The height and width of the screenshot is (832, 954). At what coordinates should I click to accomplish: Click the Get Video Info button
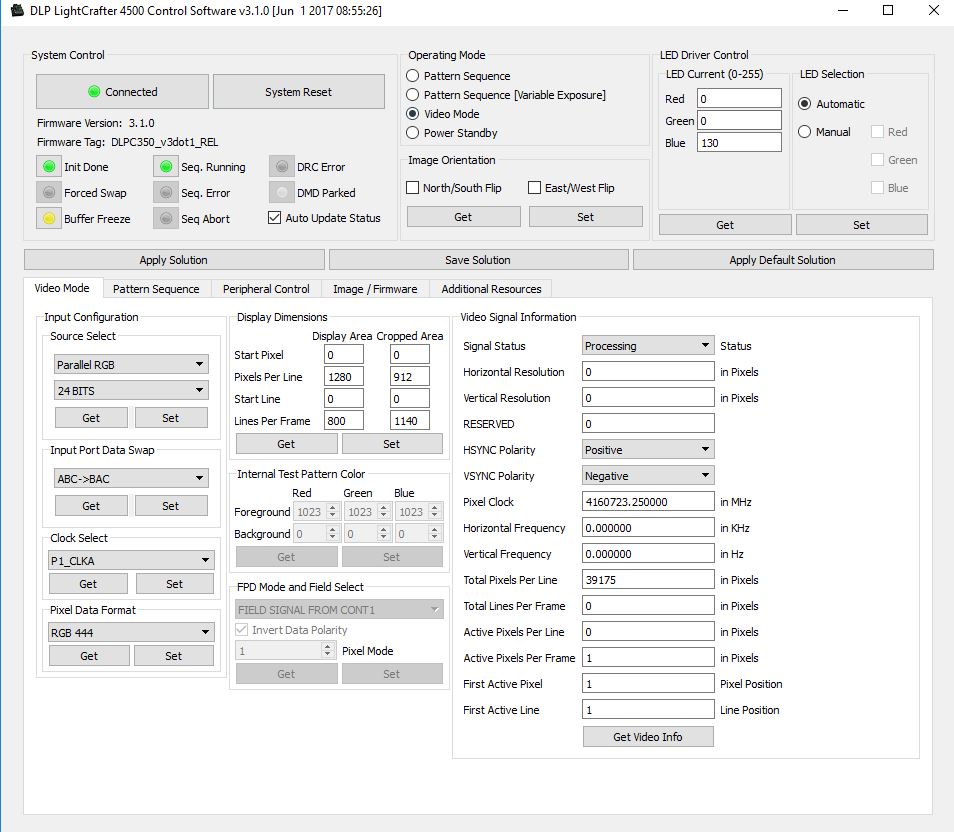pyautogui.click(x=647, y=736)
